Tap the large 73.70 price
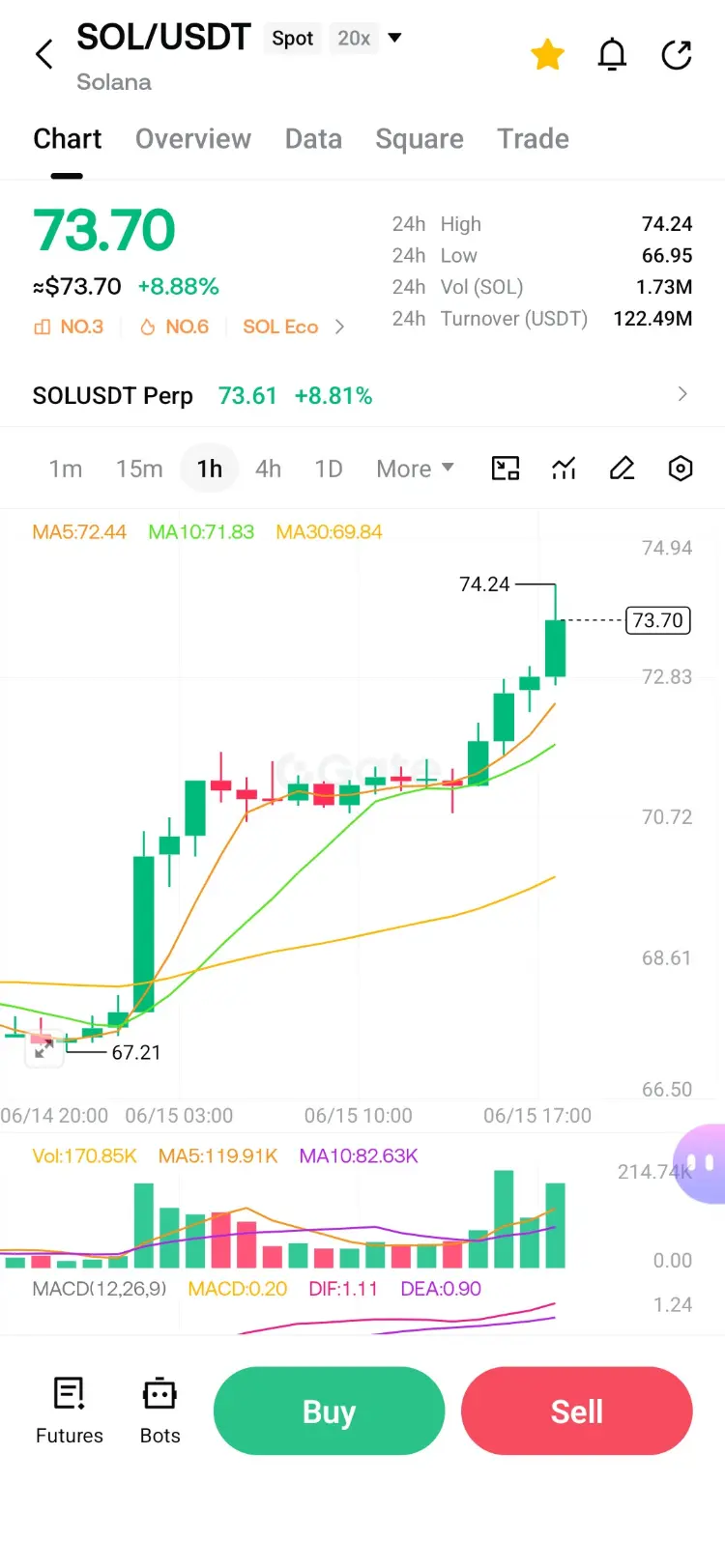This screenshot has height=1568, width=725. (104, 231)
